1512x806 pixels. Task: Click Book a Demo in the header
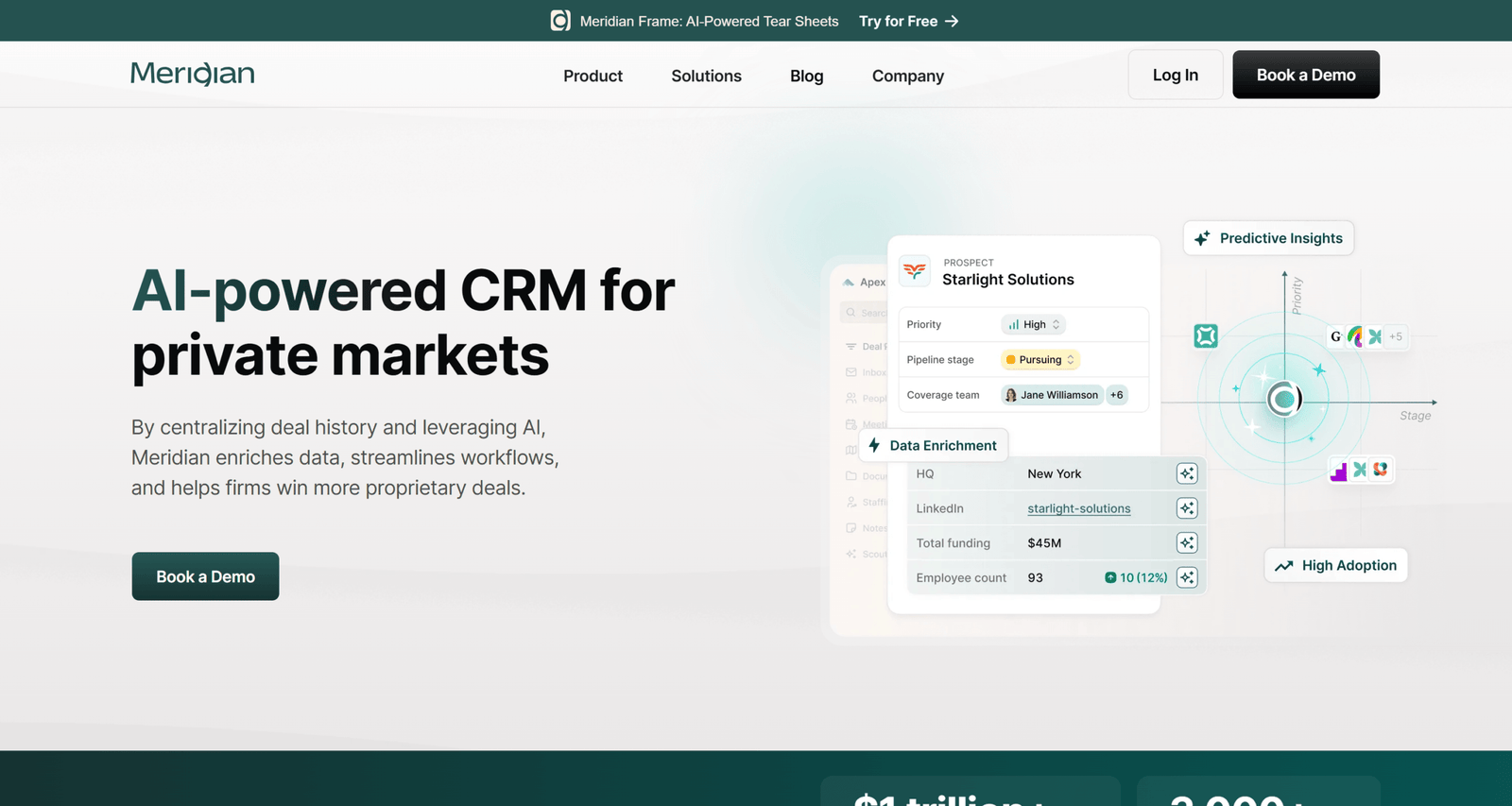1305,75
